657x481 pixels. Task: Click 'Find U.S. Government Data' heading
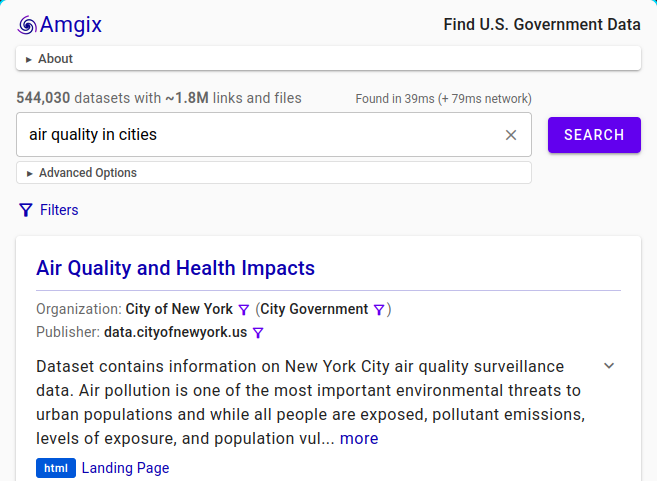click(542, 25)
